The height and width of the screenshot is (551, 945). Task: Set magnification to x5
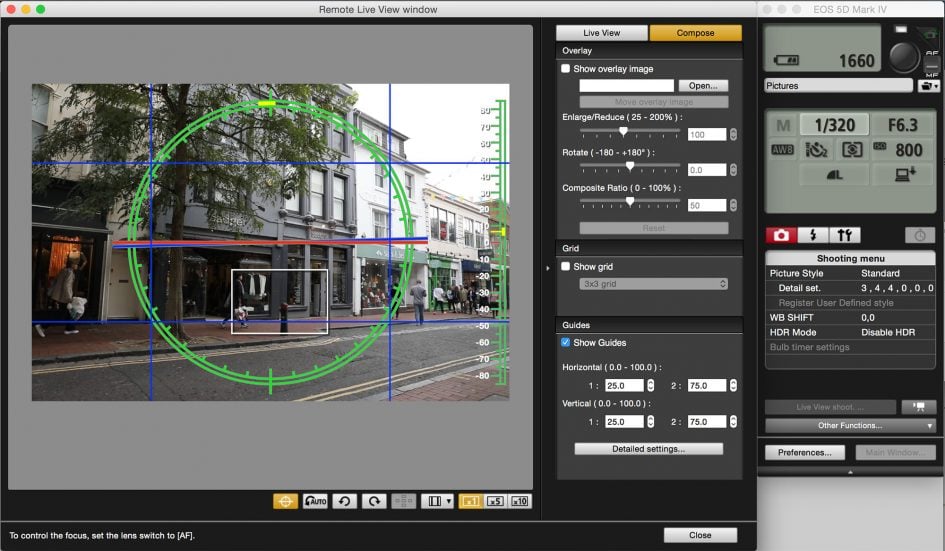click(495, 501)
